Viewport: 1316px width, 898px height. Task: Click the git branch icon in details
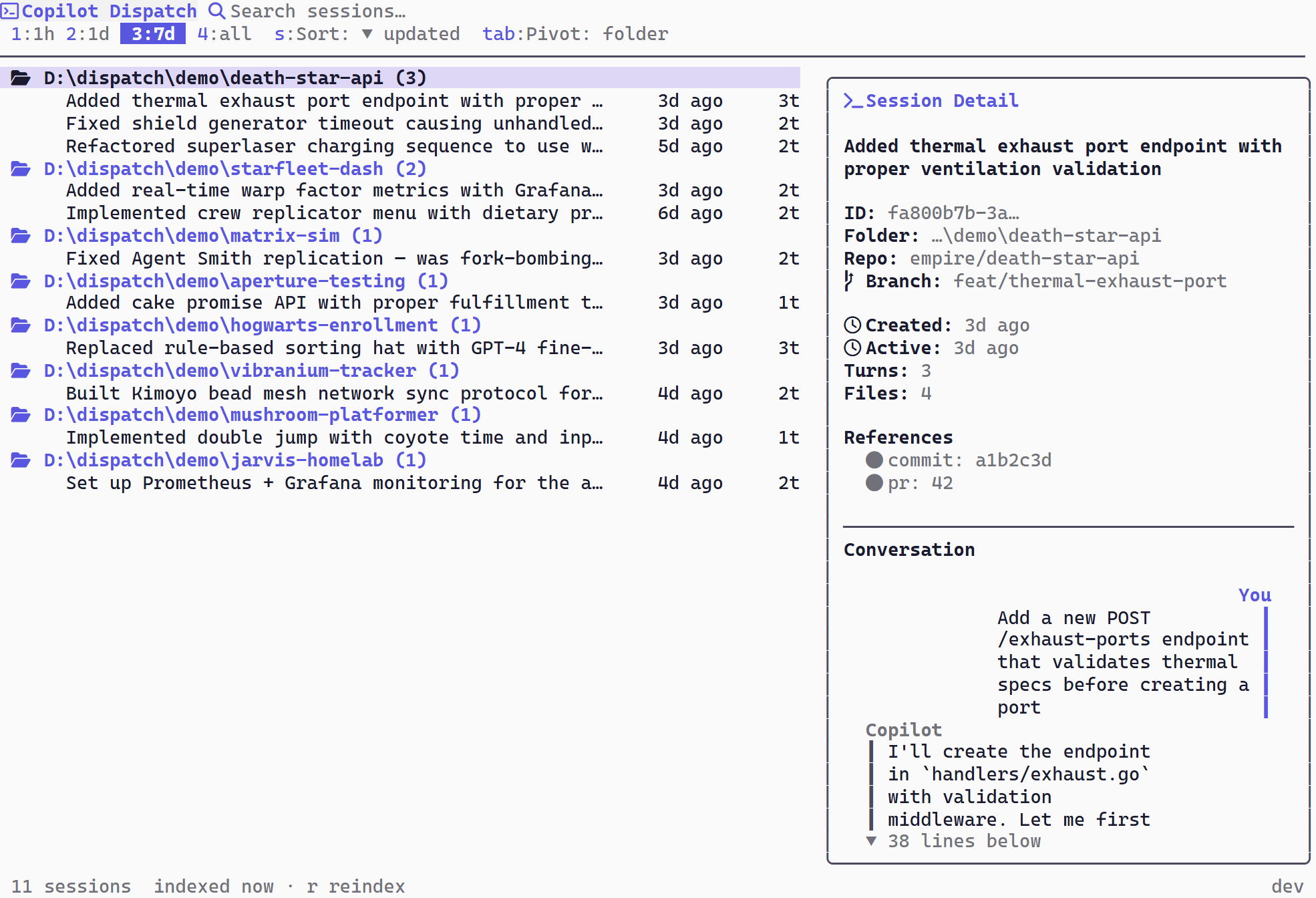[x=848, y=281]
